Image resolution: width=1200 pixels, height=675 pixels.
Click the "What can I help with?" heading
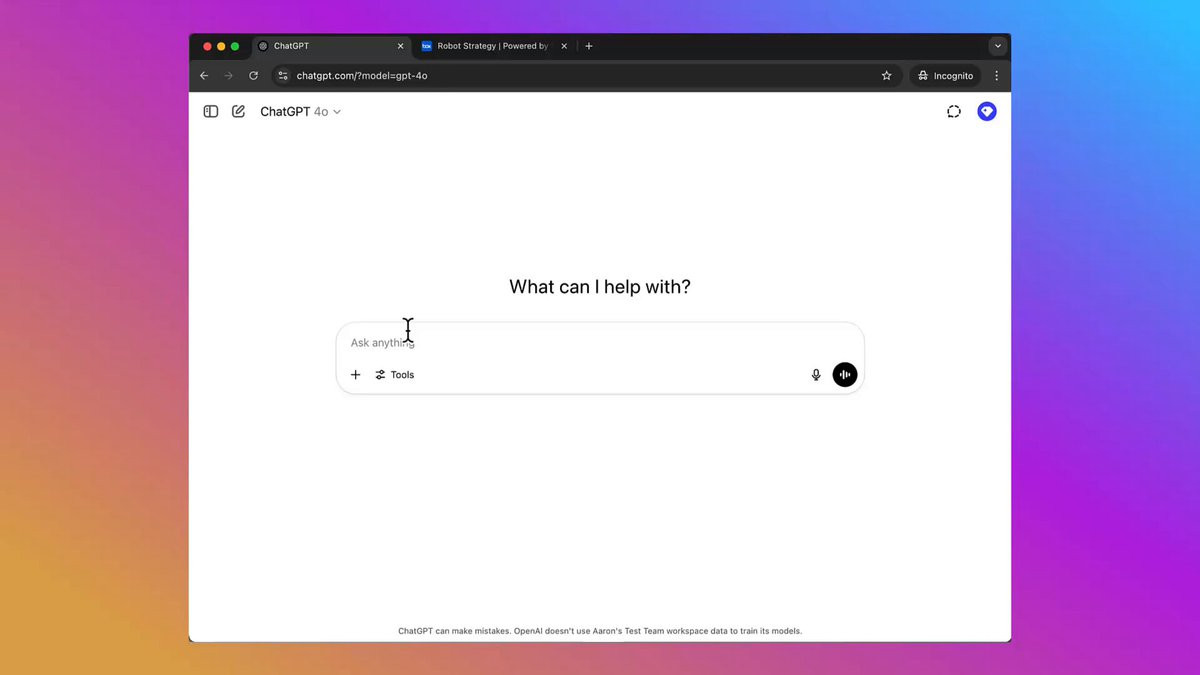[x=600, y=287]
